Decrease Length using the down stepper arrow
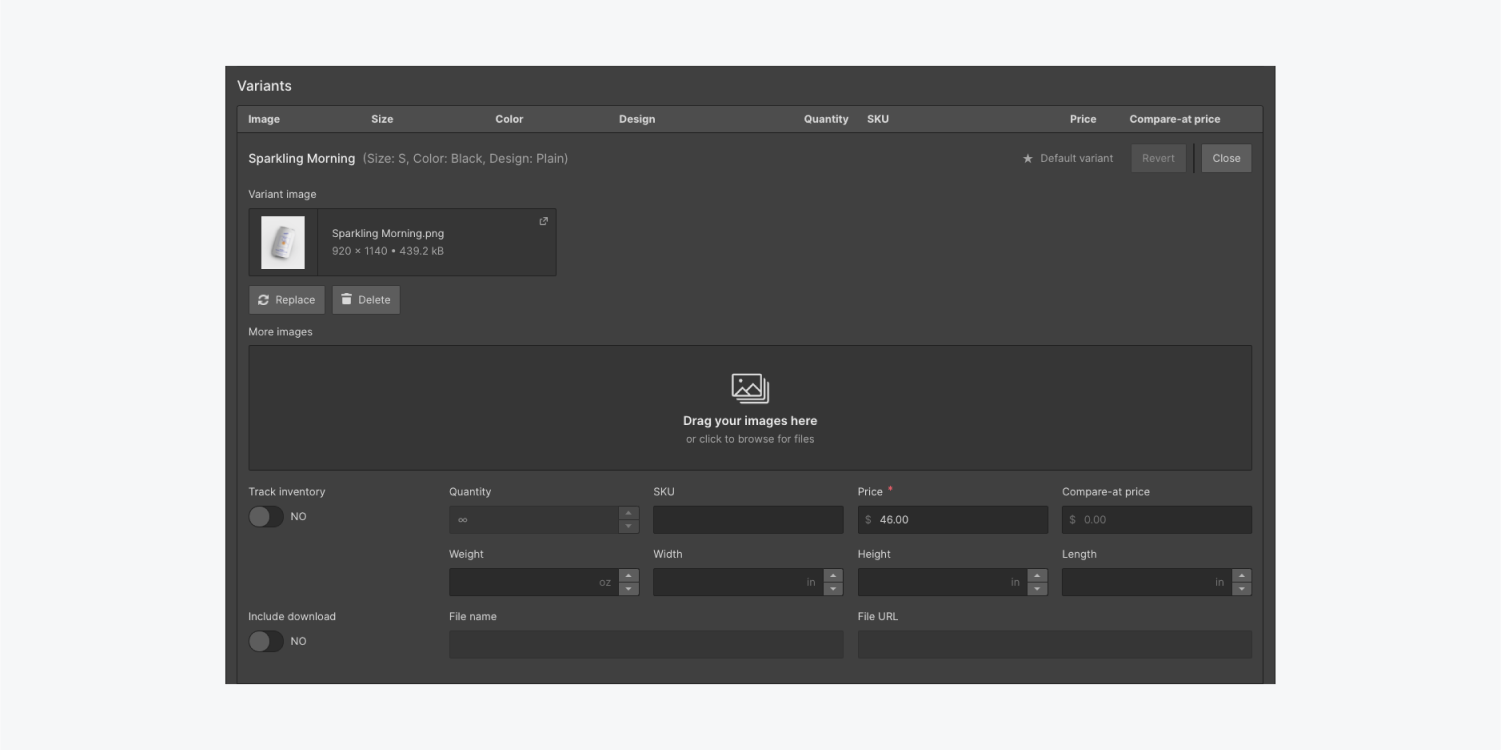The height and width of the screenshot is (751, 1501). [1240, 586]
